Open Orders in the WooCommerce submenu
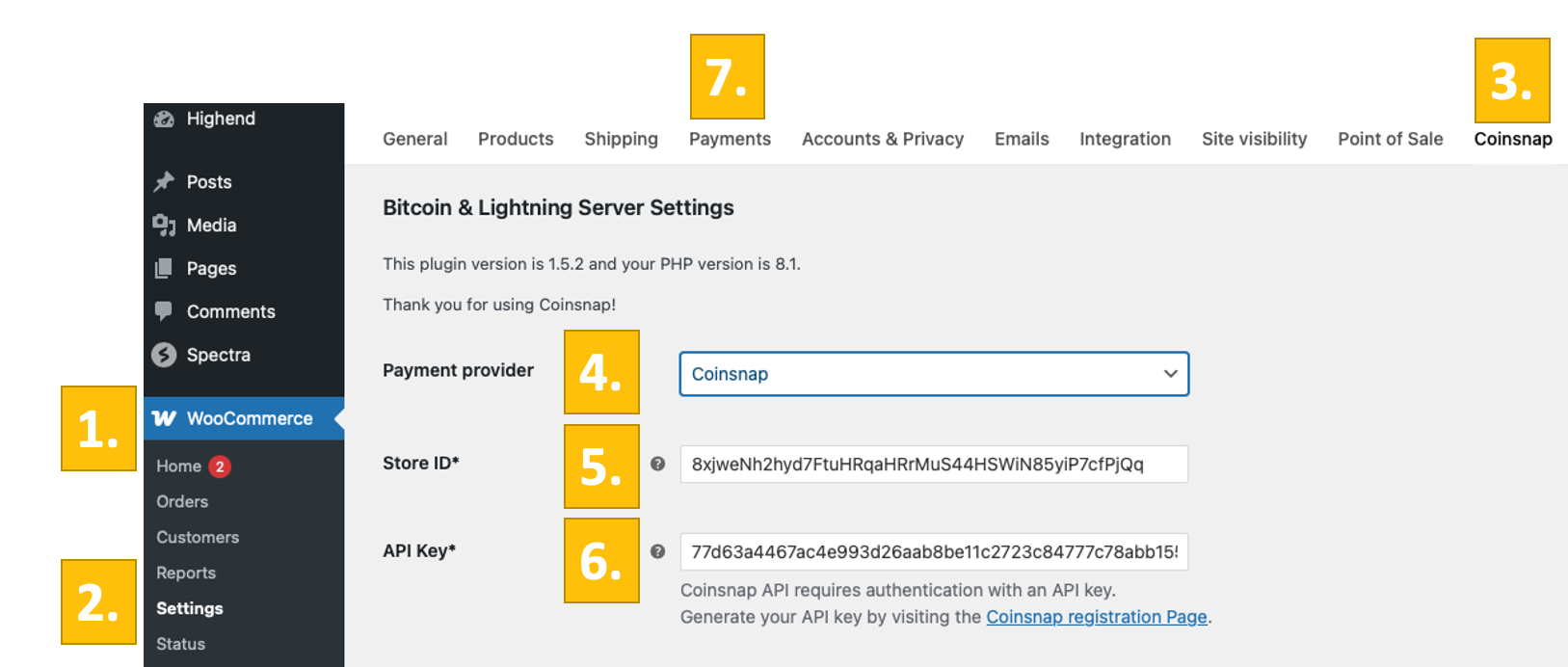 point(182,501)
